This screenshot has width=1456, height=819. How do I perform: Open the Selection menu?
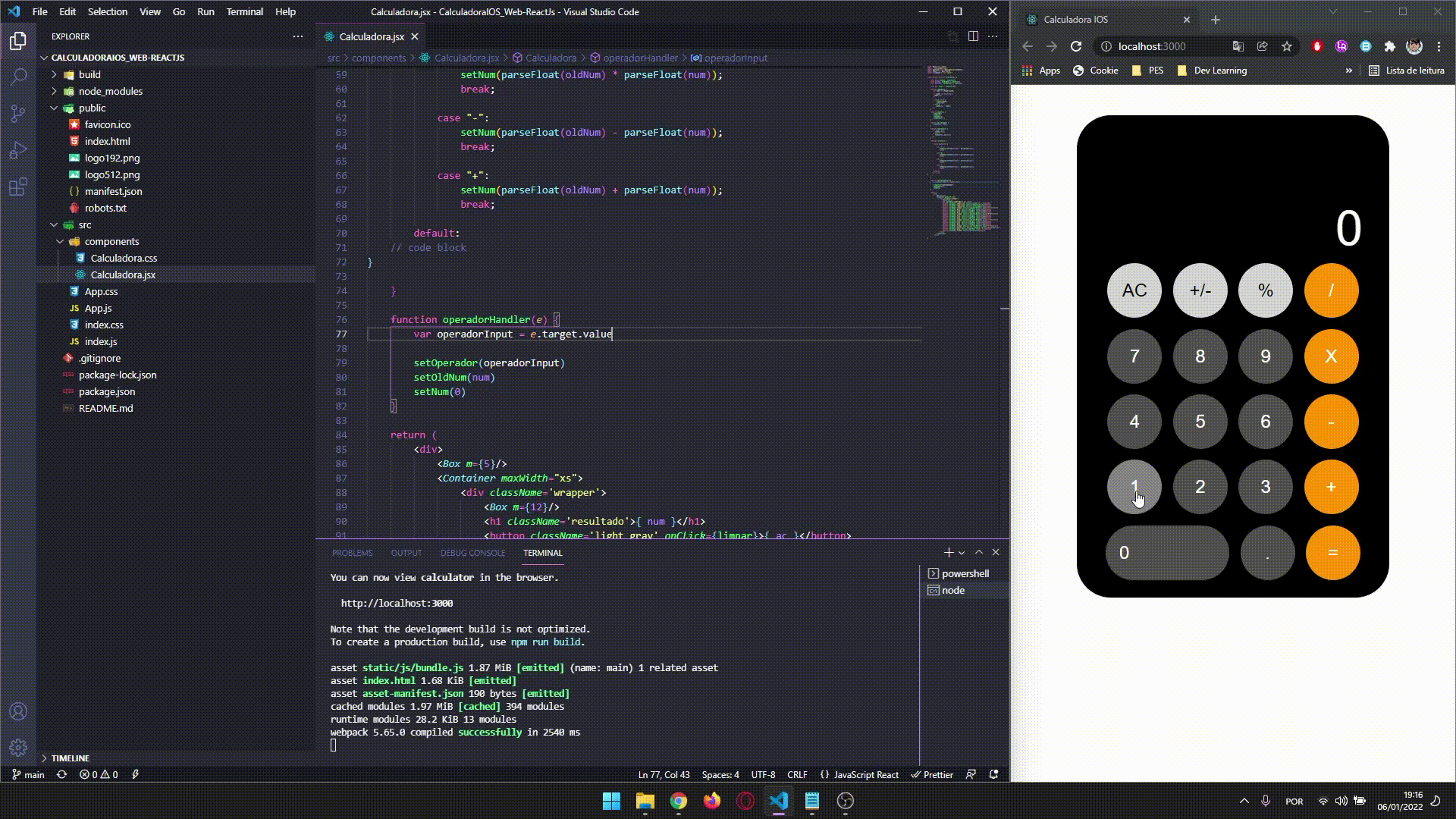(107, 11)
